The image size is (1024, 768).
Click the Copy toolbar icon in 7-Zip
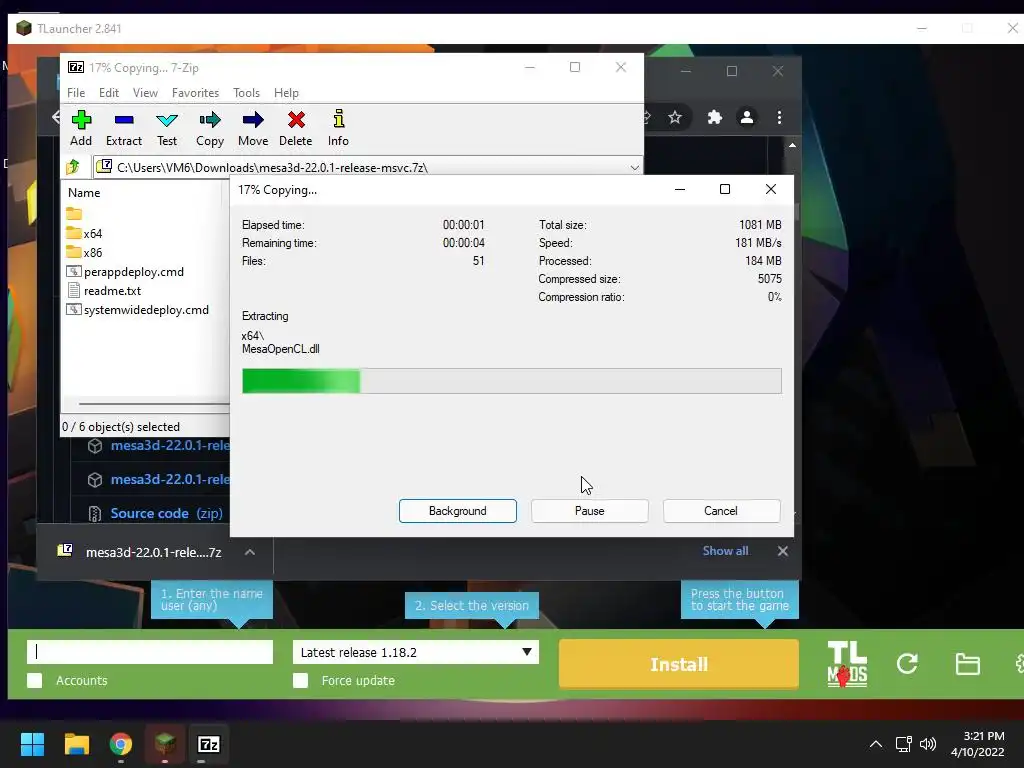[x=210, y=128]
